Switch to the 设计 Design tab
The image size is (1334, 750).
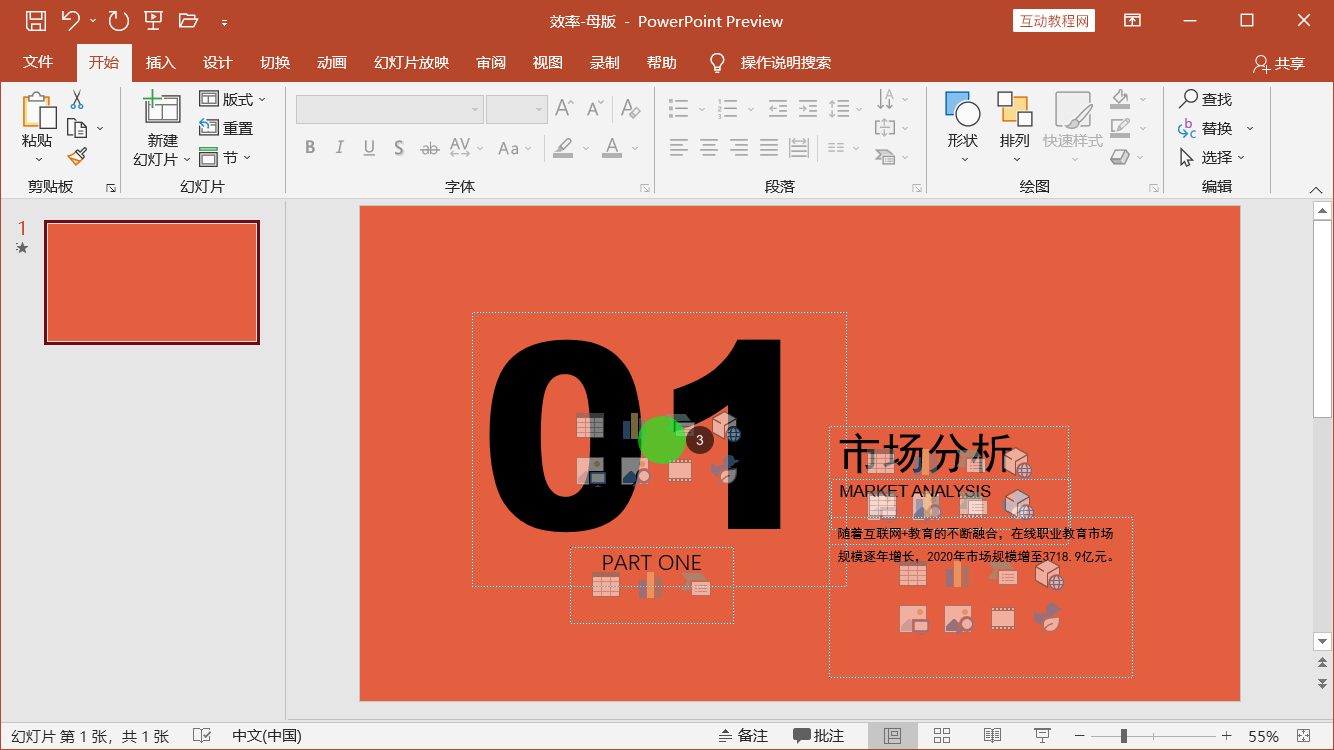pyautogui.click(x=217, y=62)
